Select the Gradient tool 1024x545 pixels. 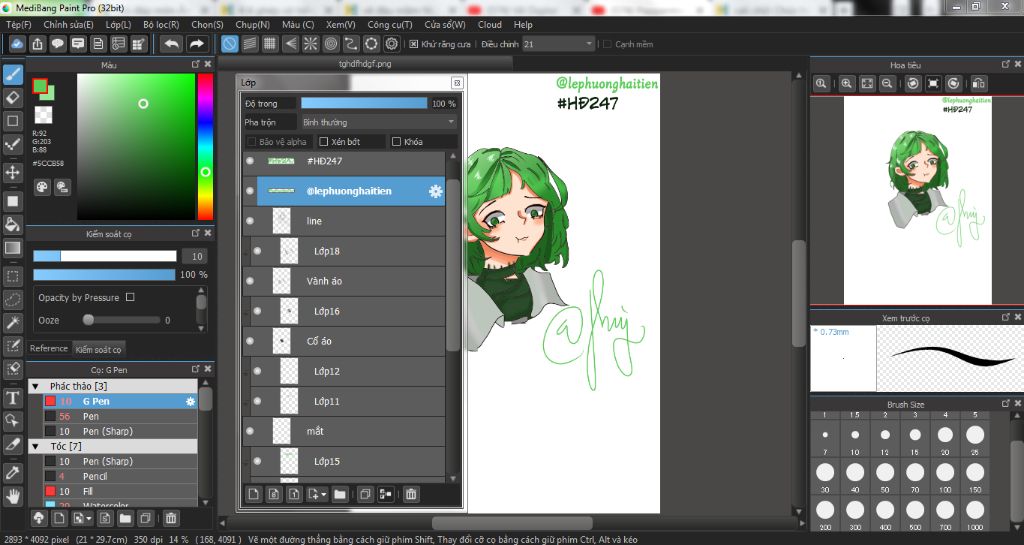tap(12, 248)
